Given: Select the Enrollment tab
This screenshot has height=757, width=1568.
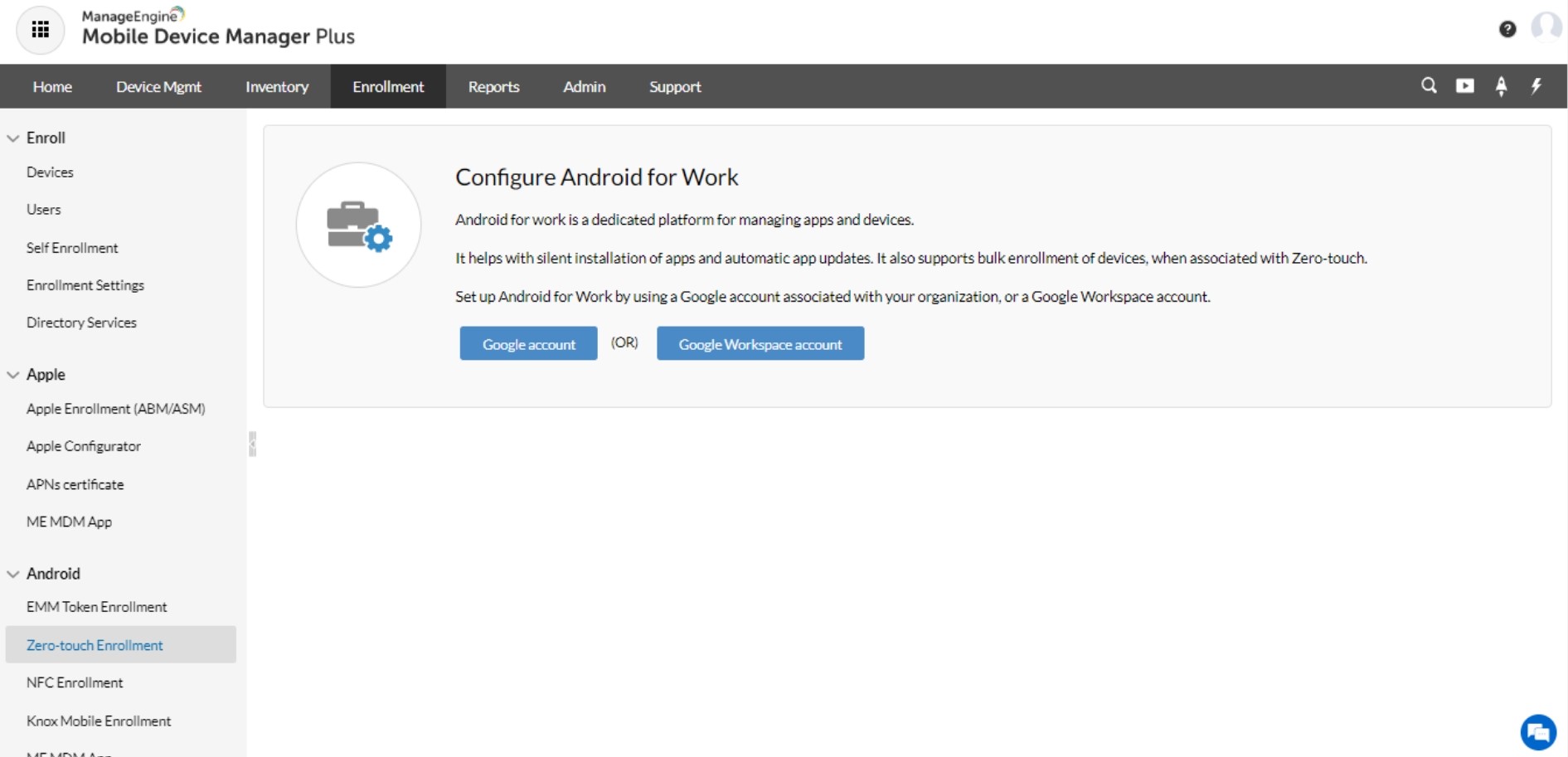Looking at the screenshot, I should pos(388,86).
